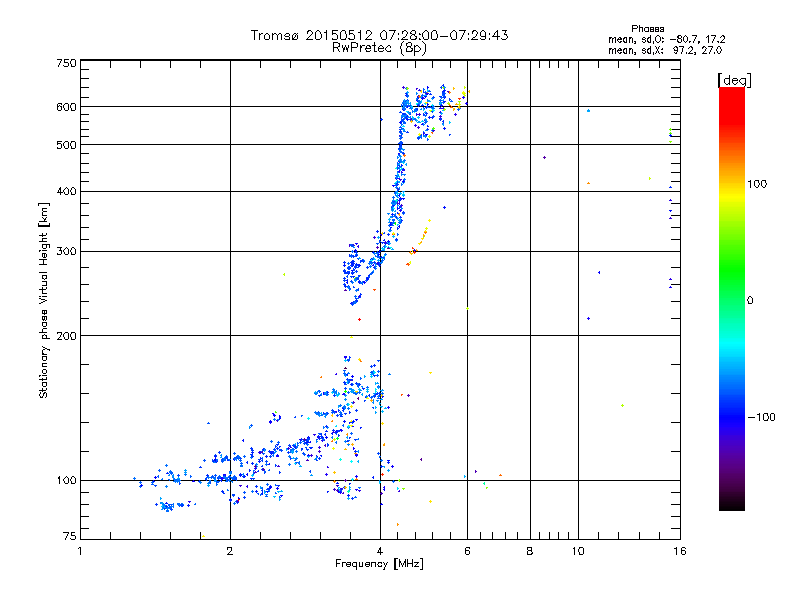Click the y-axis tick label '100'
800x600 pixels.
(66, 481)
